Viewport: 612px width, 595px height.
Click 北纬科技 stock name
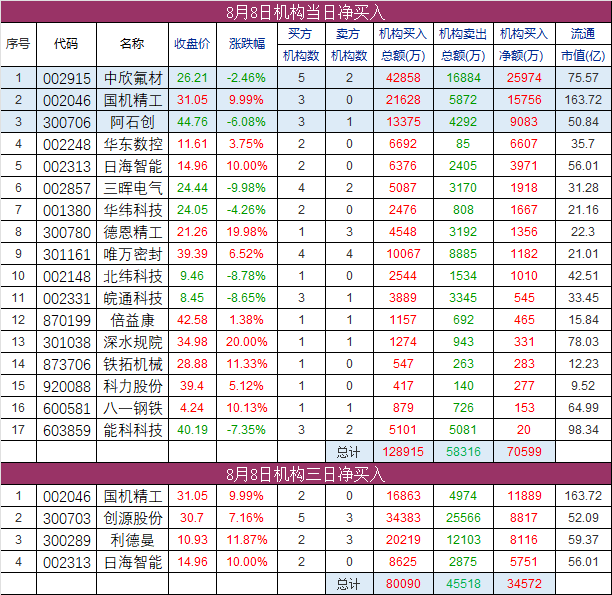point(133,276)
